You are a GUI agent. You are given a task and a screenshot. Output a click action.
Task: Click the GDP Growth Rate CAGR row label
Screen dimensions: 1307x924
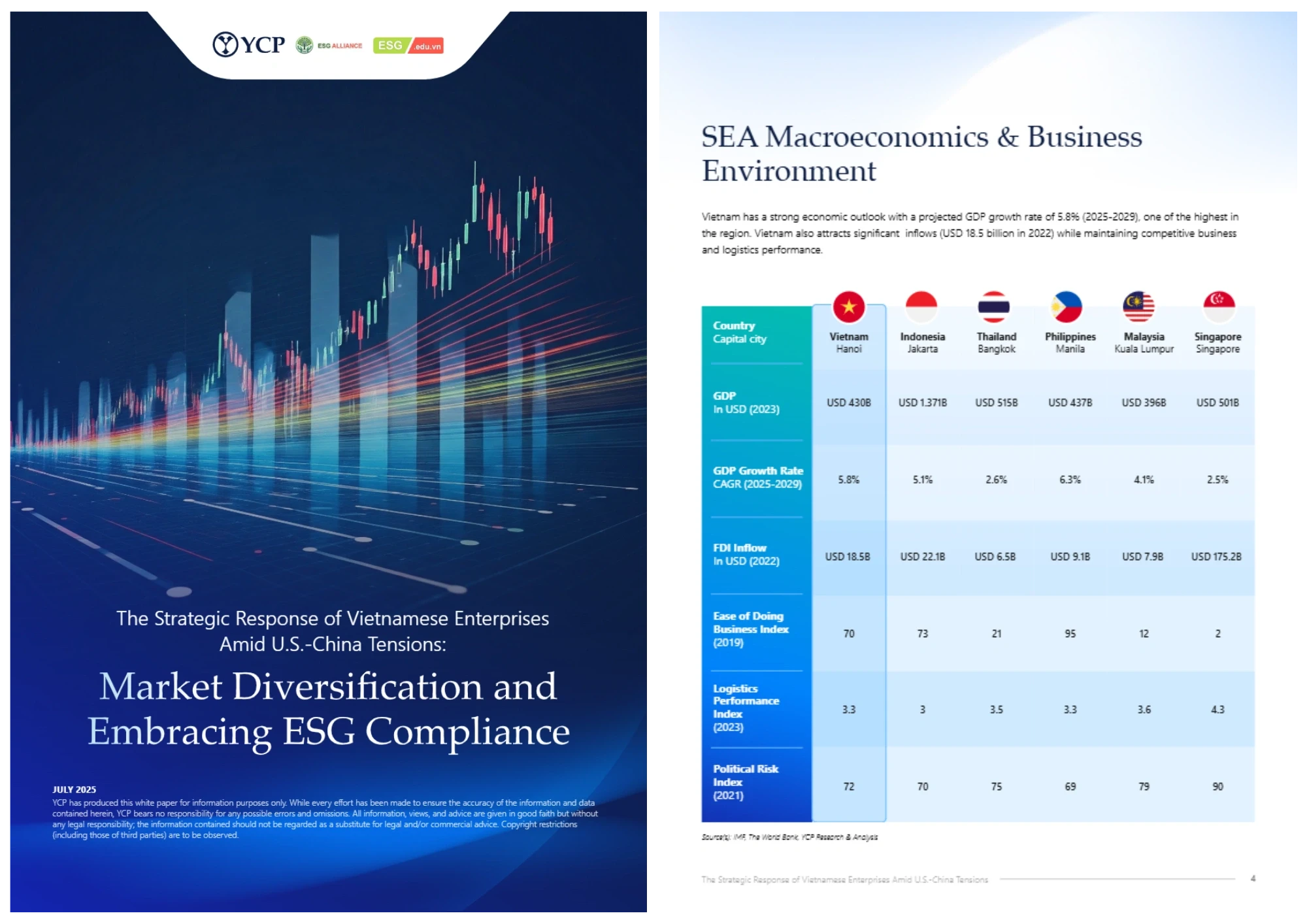757,477
